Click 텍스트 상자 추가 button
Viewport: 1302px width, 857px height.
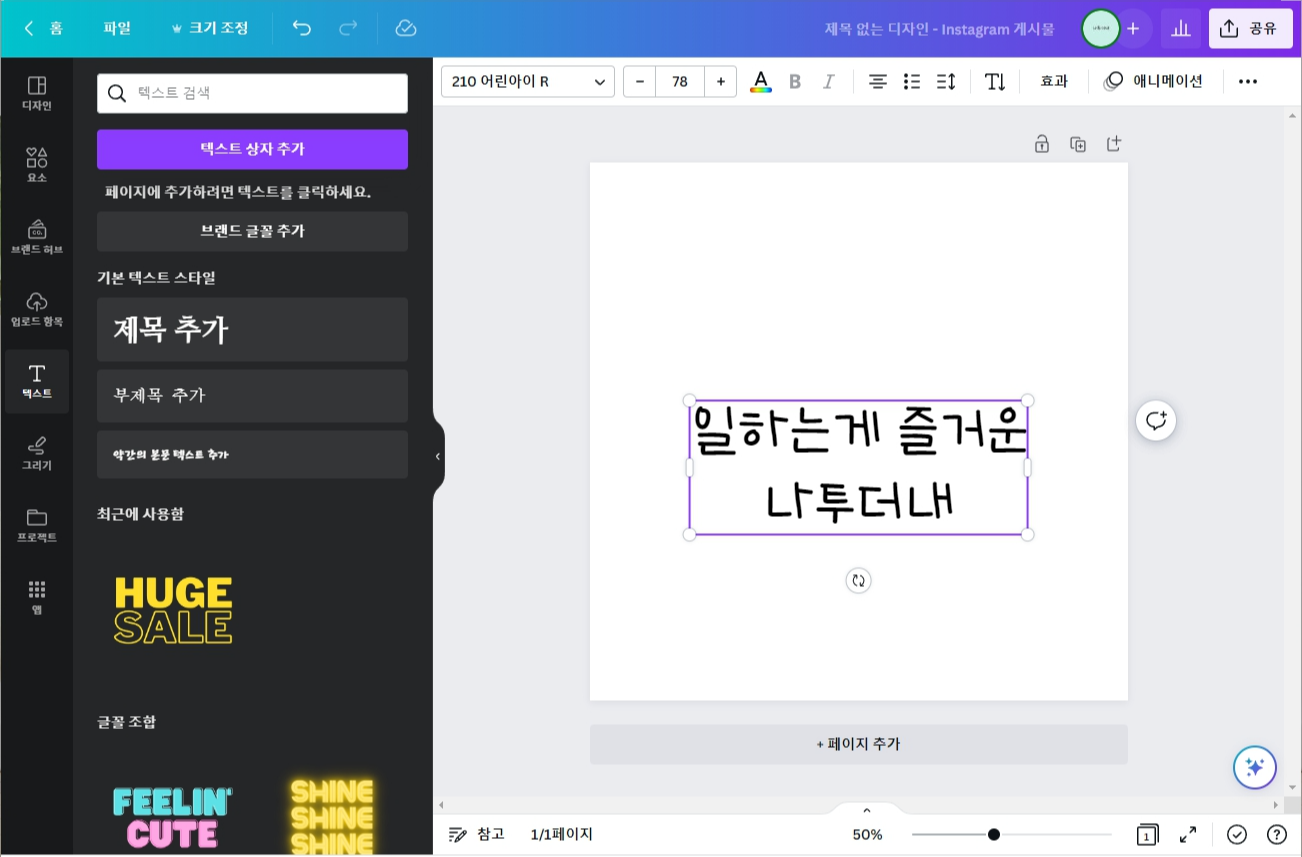252,149
